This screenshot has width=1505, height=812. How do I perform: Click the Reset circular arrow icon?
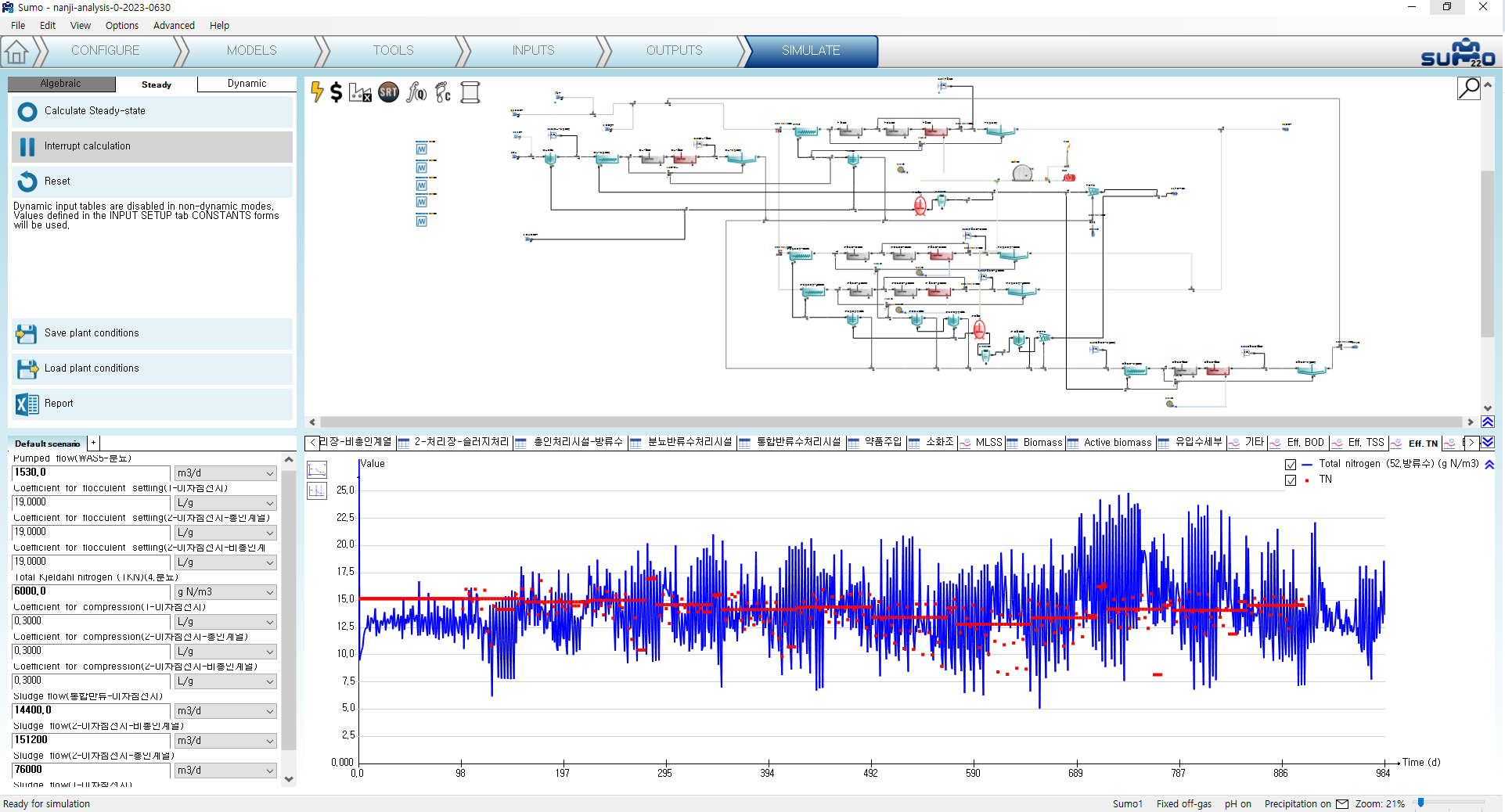point(27,181)
